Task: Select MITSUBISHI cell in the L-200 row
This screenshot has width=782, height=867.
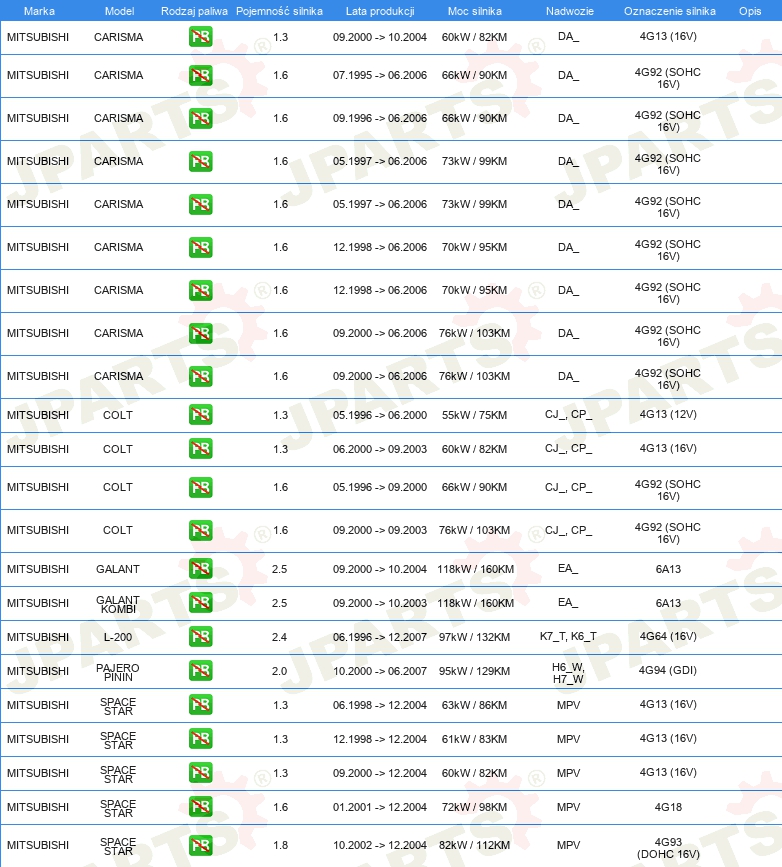Action: 38,637
